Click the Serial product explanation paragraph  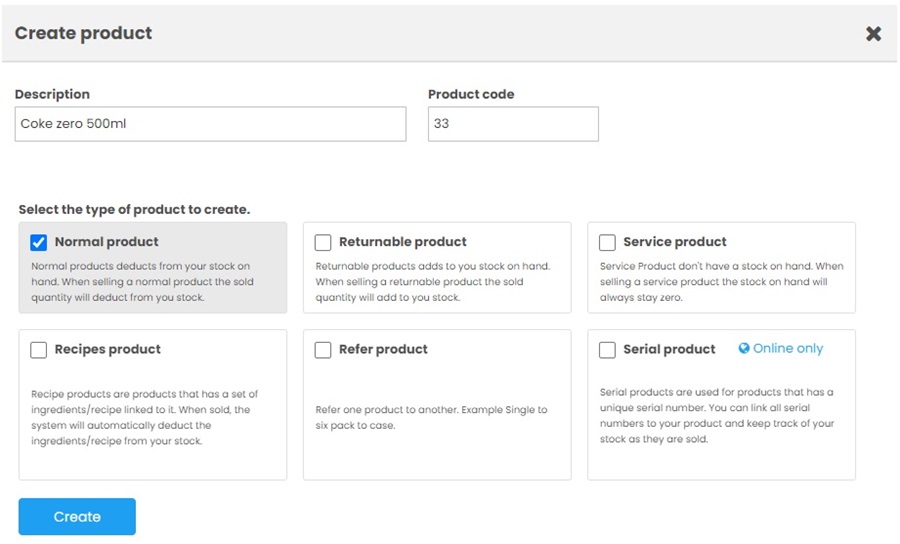[x=716, y=415]
